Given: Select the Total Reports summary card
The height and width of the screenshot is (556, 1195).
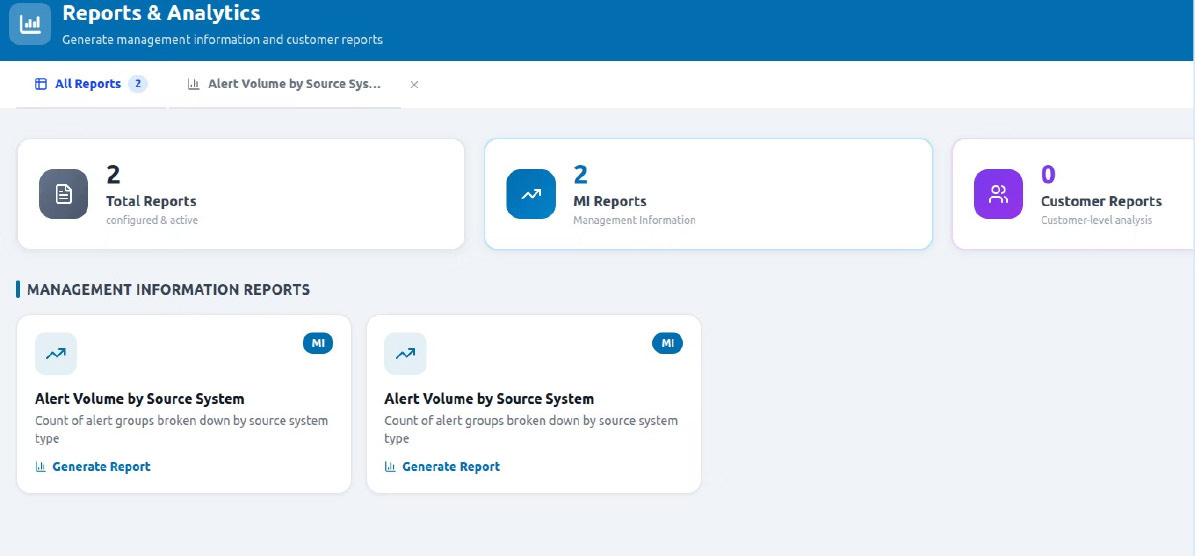Looking at the screenshot, I should coord(241,194).
